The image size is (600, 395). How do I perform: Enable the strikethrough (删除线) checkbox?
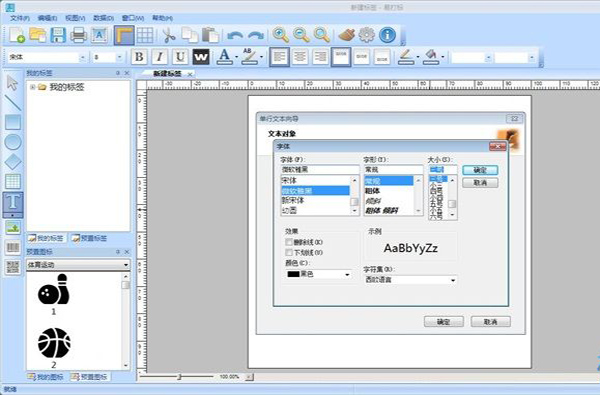click(x=289, y=242)
